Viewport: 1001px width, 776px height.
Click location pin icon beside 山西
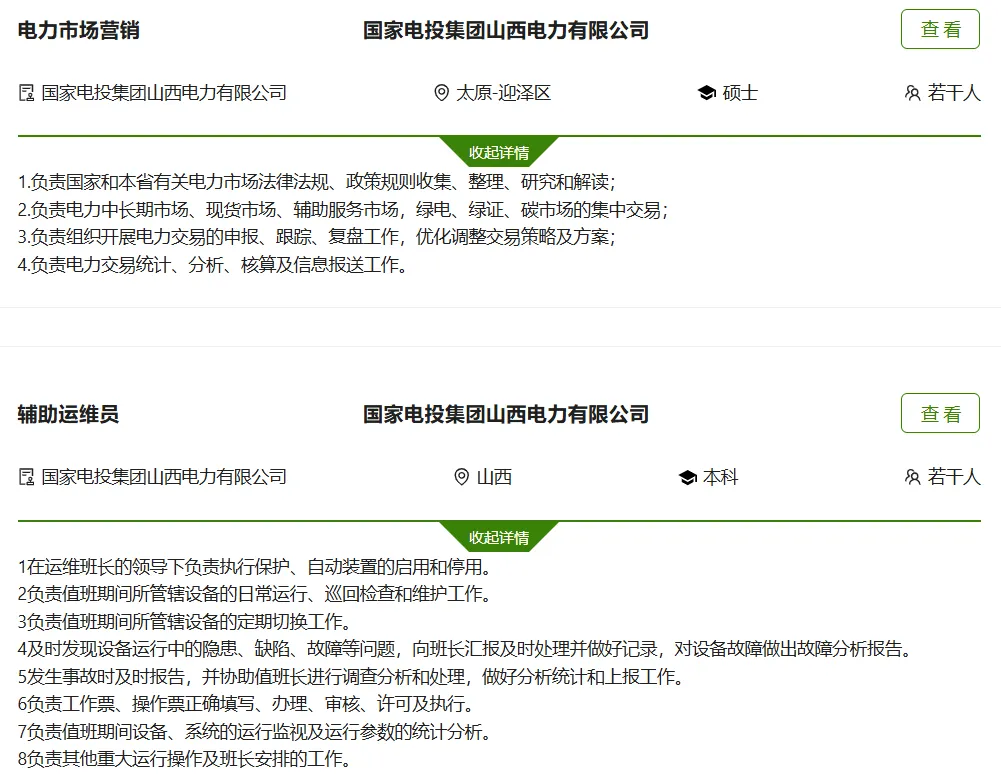click(462, 477)
